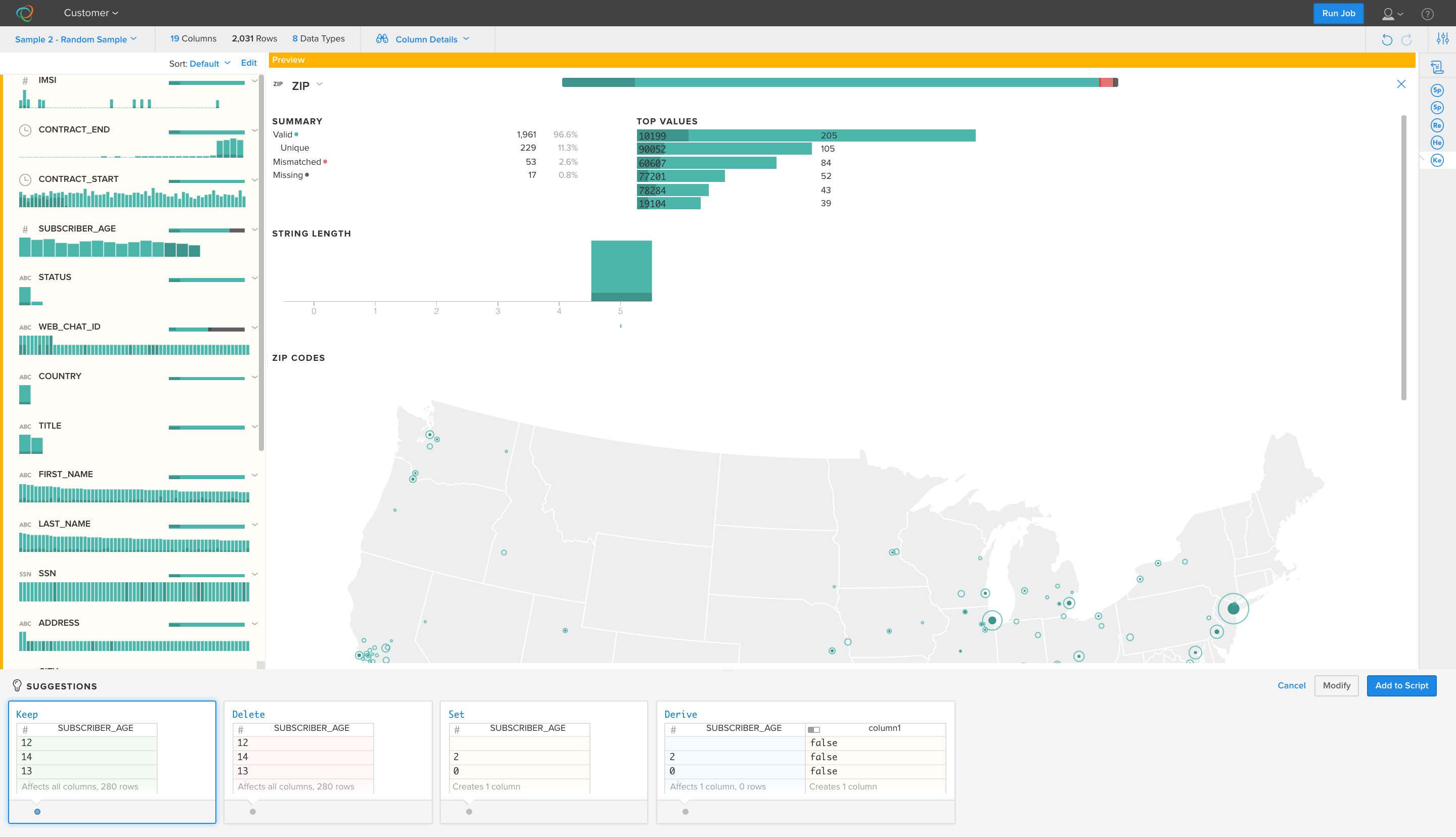The height and width of the screenshot is (837, 1456).
Task: Click the 10199 top value bar
Action: coord(806,135)
